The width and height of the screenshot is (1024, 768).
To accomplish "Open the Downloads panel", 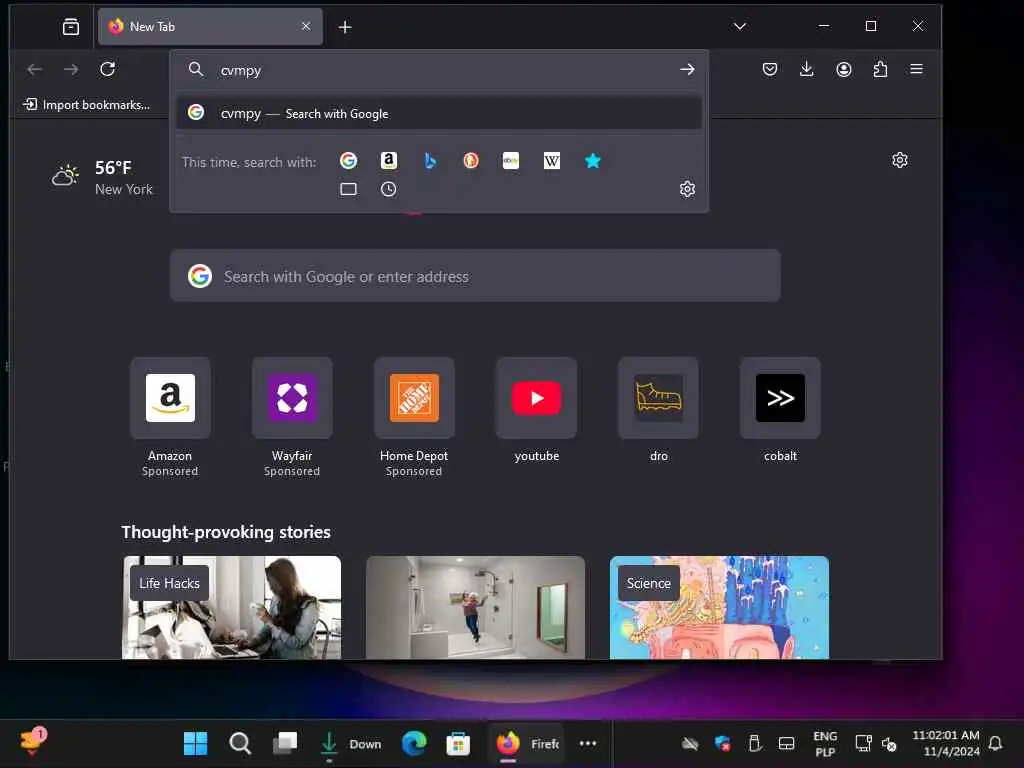I will point(807,69).
